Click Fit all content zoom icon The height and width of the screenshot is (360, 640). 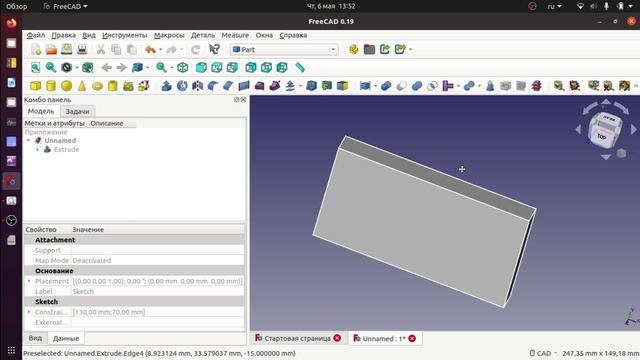(36, 67)
